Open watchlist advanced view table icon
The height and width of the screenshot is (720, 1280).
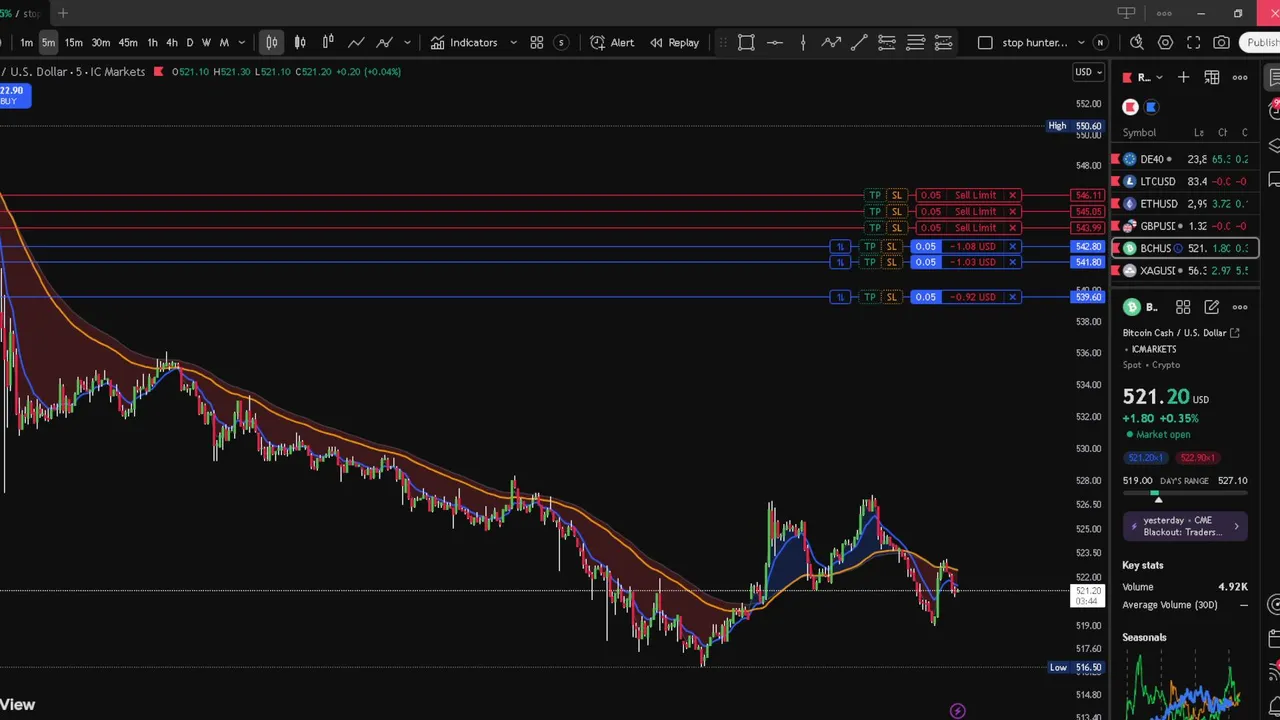tap(1212, 77)
